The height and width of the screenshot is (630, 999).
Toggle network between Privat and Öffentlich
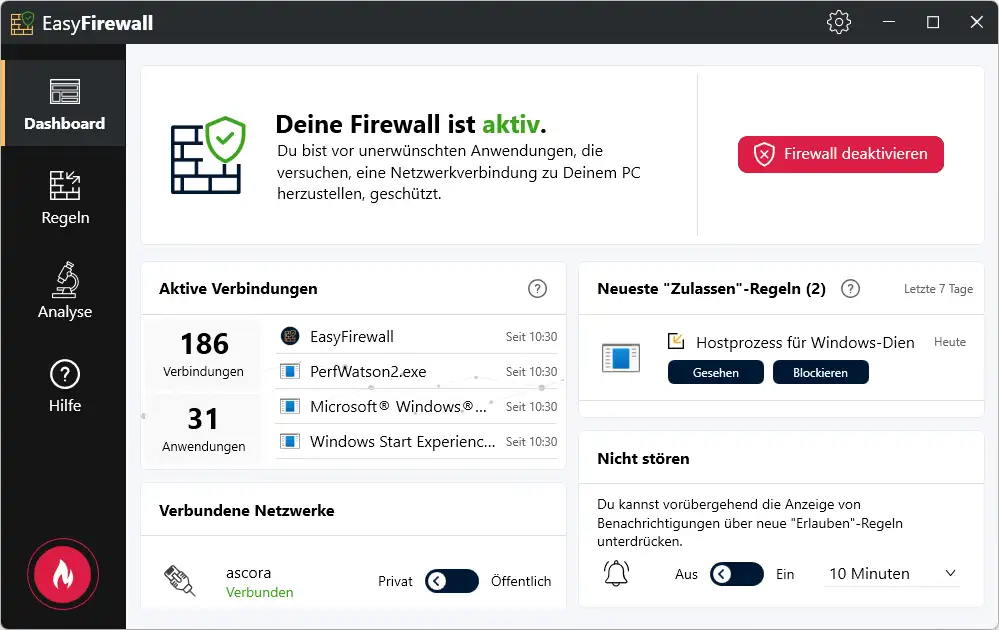pos(451,581)
